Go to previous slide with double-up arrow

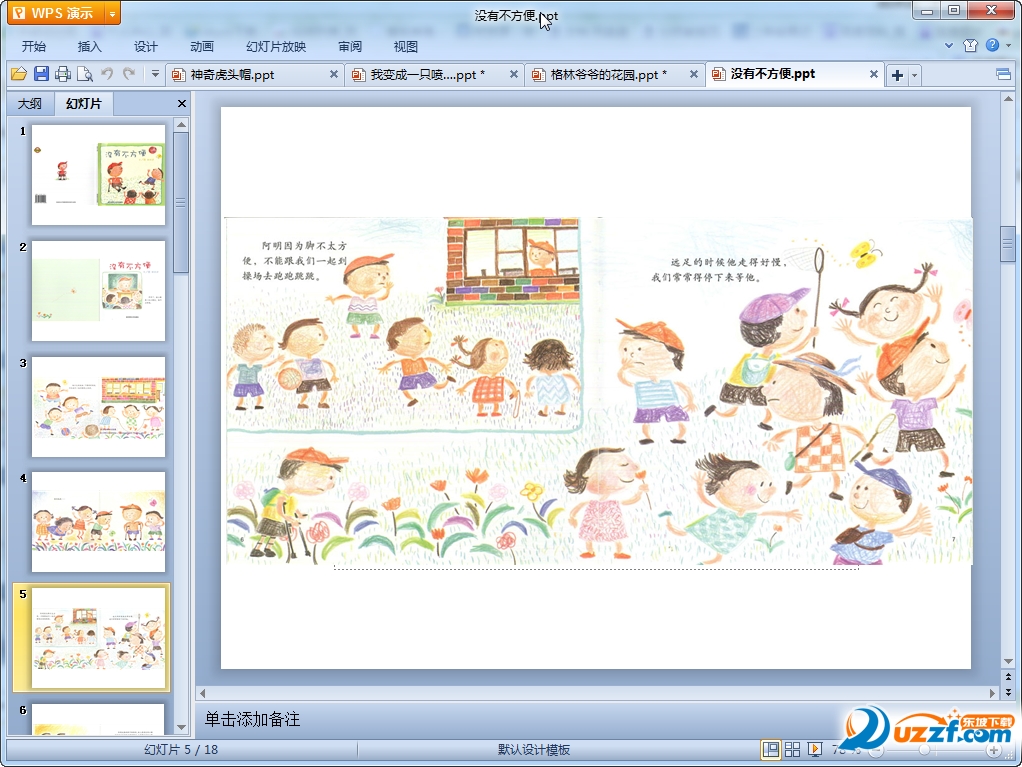(1008, 676)
